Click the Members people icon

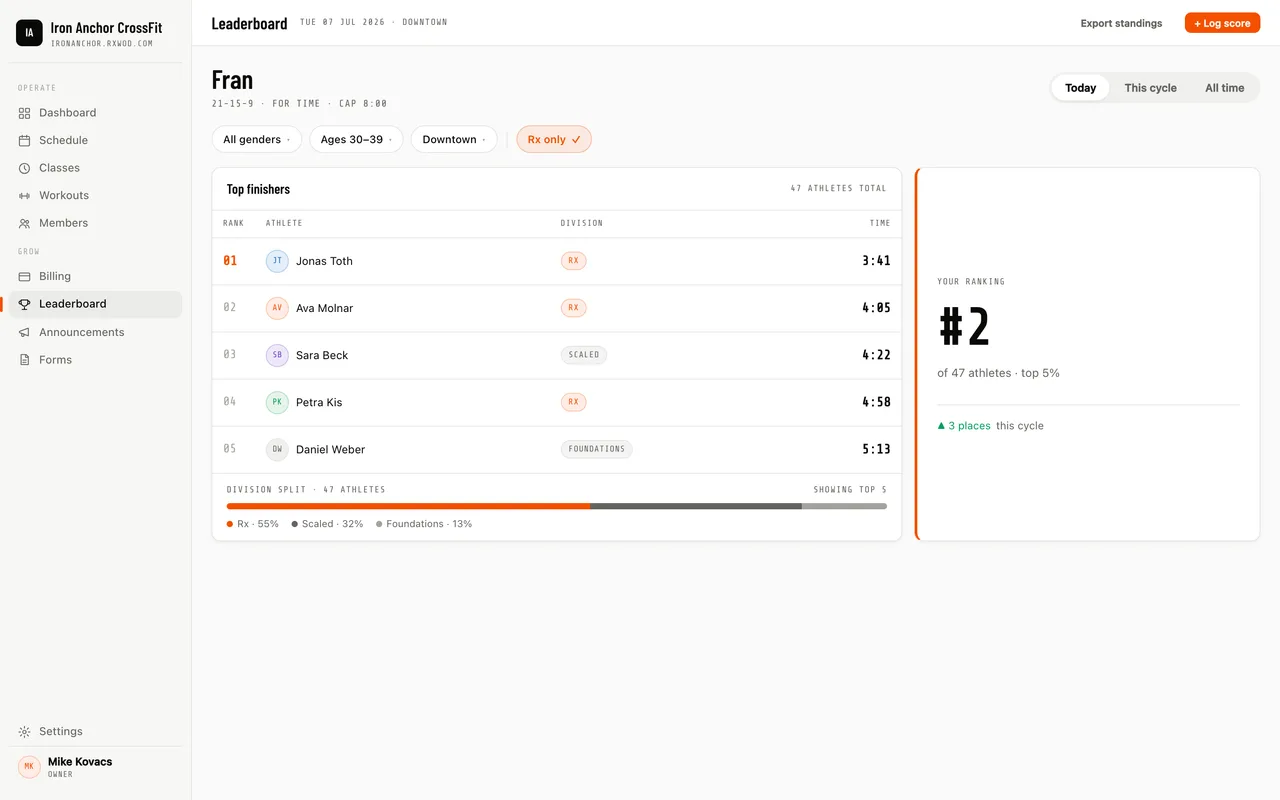[x=25, y=223]
